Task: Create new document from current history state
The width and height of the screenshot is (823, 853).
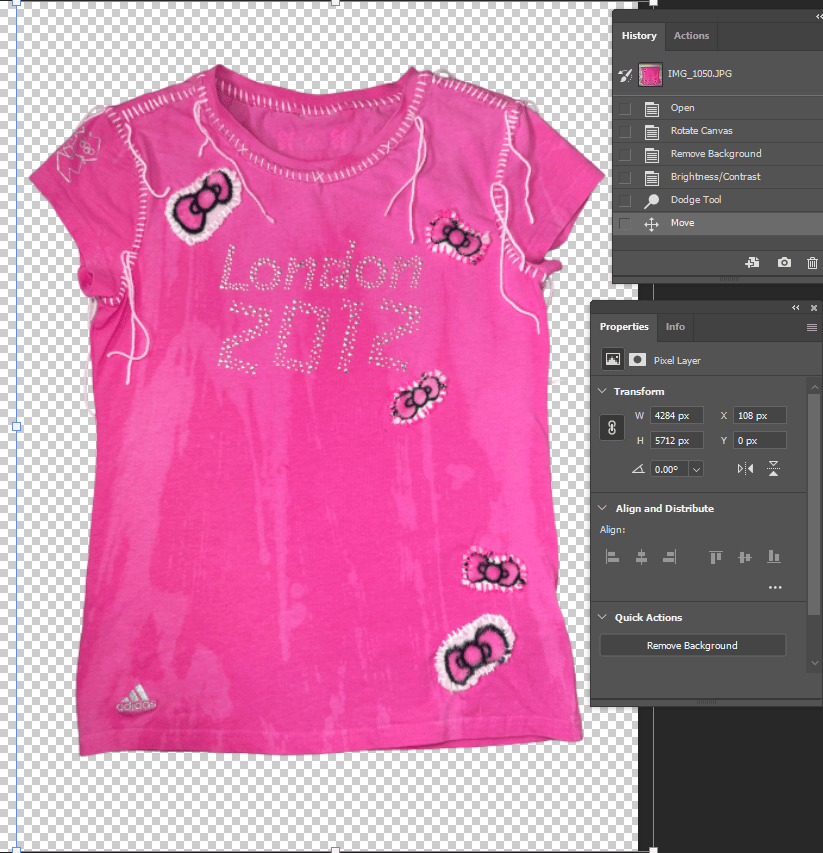Action: coord(752,263)
